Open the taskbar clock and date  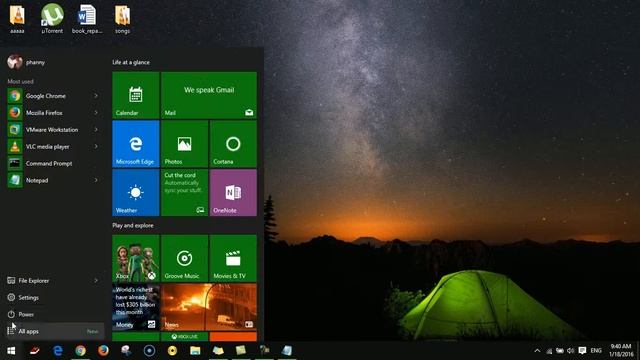[x=621, y=351]
